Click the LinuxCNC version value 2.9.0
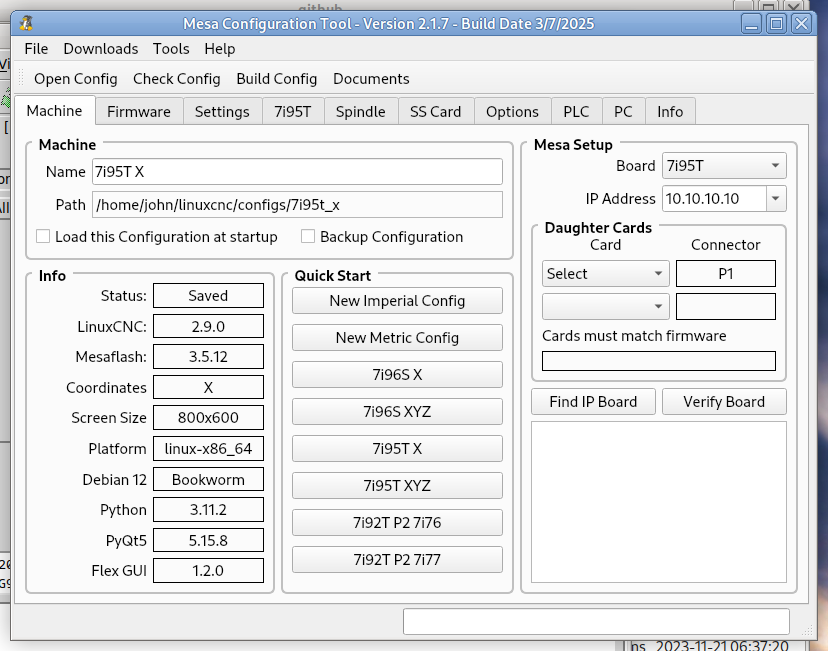Screen dimensions: 828x651 pos(208,326)
